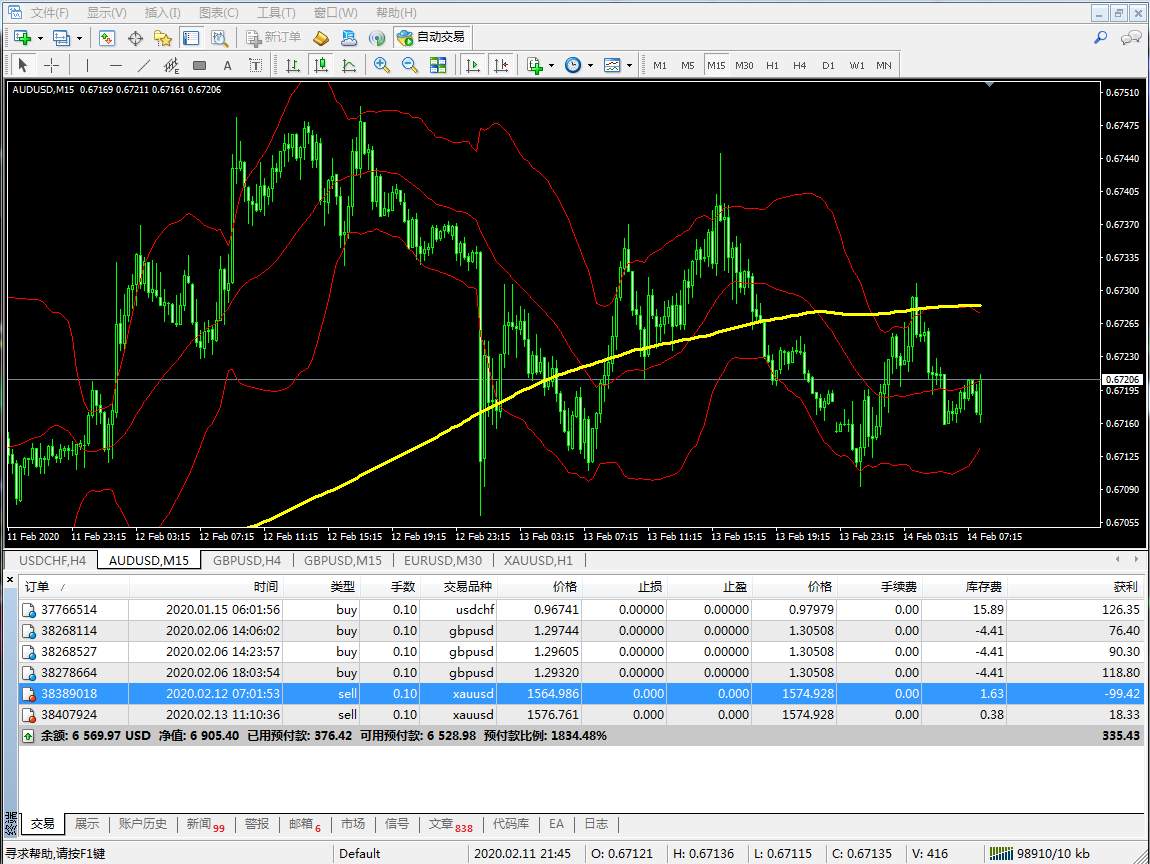
Task: Zoom in on the chart
Action: click(381, 65)
